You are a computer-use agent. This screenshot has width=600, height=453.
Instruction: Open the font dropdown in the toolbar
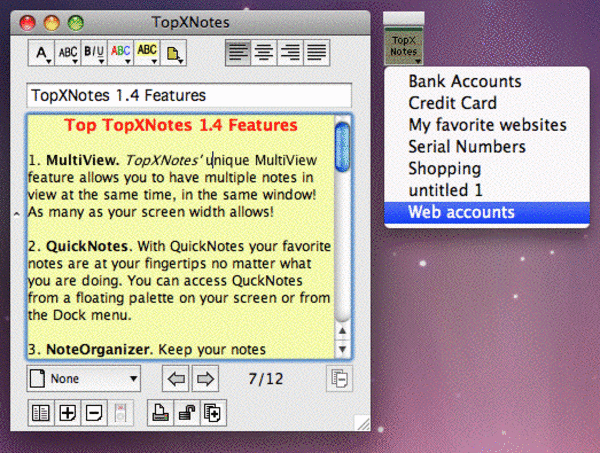click(x=43, y=52)
